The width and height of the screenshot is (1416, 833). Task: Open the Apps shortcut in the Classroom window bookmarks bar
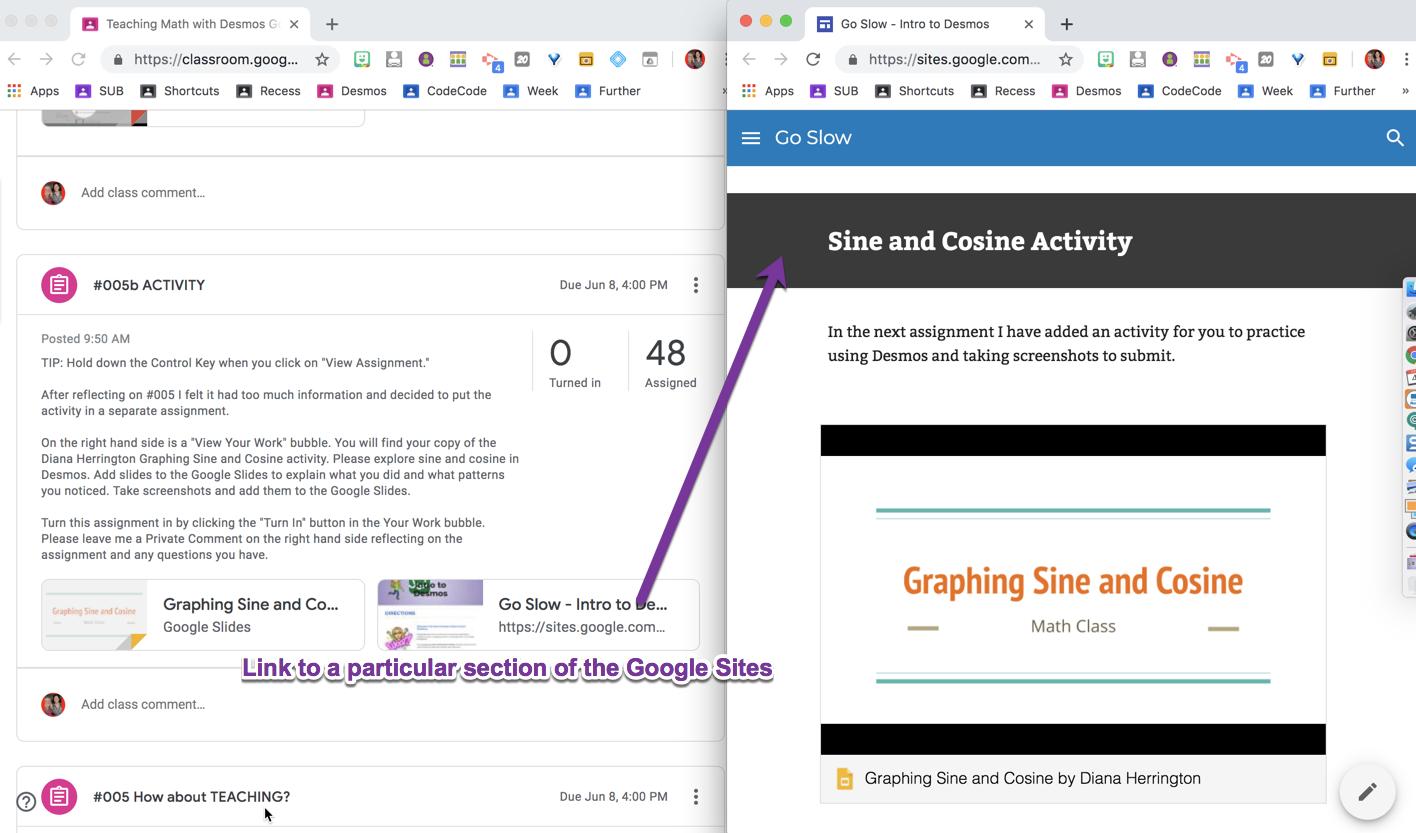coord(33,91)
